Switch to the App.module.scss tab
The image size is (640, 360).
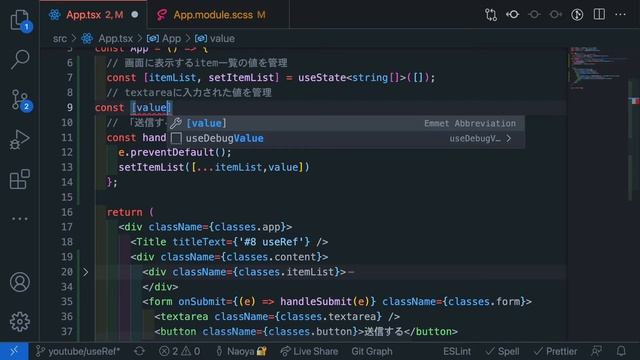click(218, 15)
